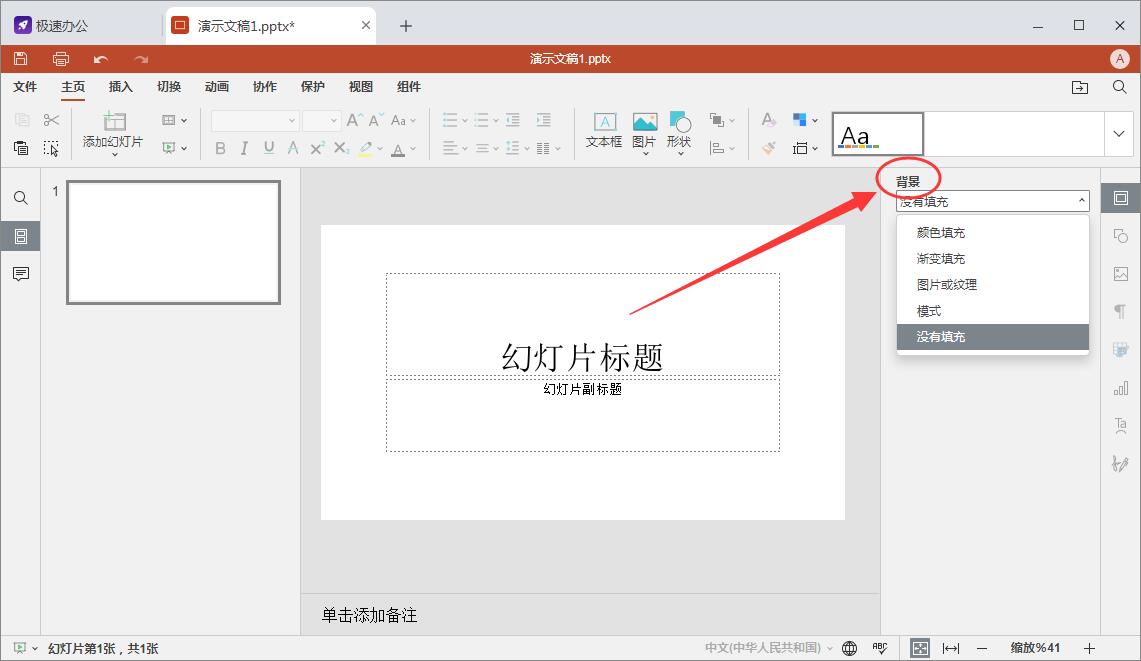Open the bulleted list dropdown
Screen dimensions: 1141x661
point(455,120)
